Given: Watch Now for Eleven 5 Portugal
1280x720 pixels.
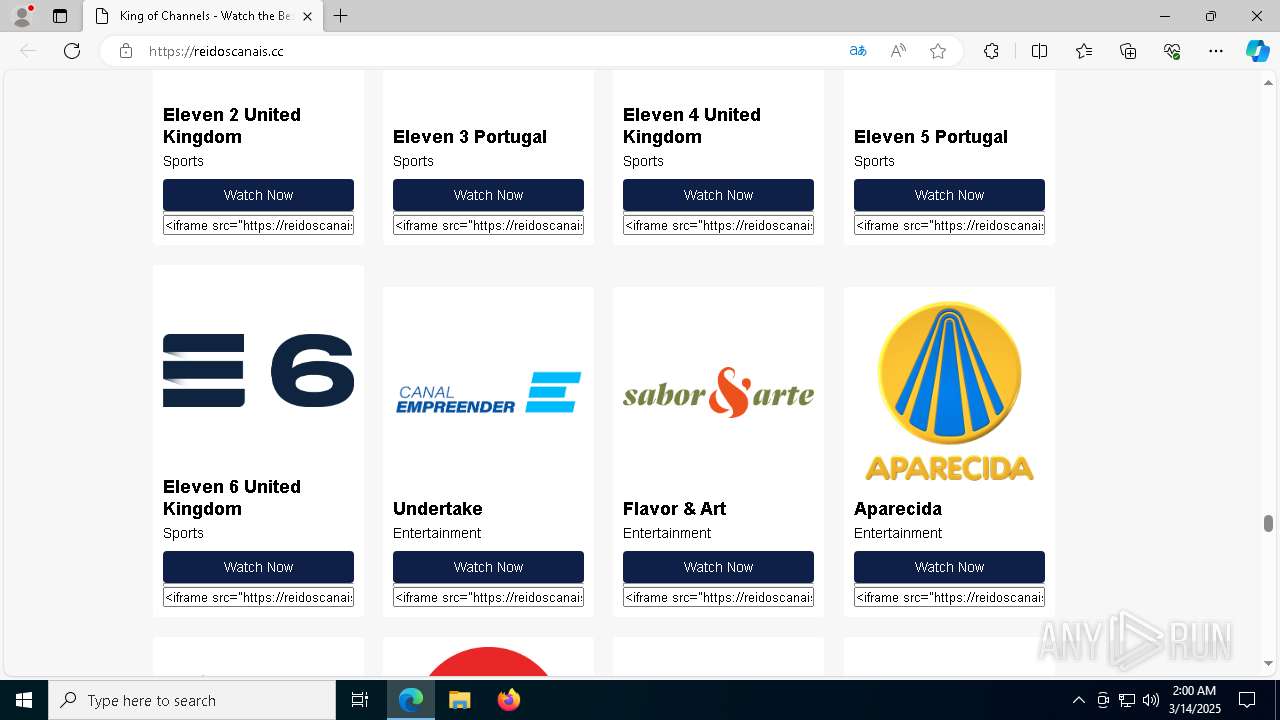Looking at the screenshot, I should point(949,195).
